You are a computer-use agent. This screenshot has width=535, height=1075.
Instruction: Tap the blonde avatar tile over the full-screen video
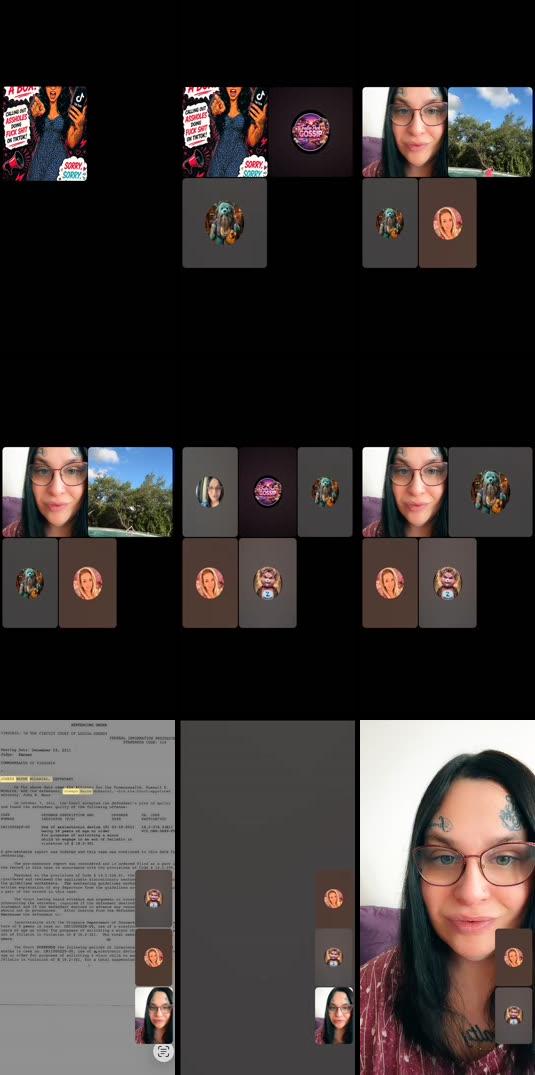coord(514,957)
